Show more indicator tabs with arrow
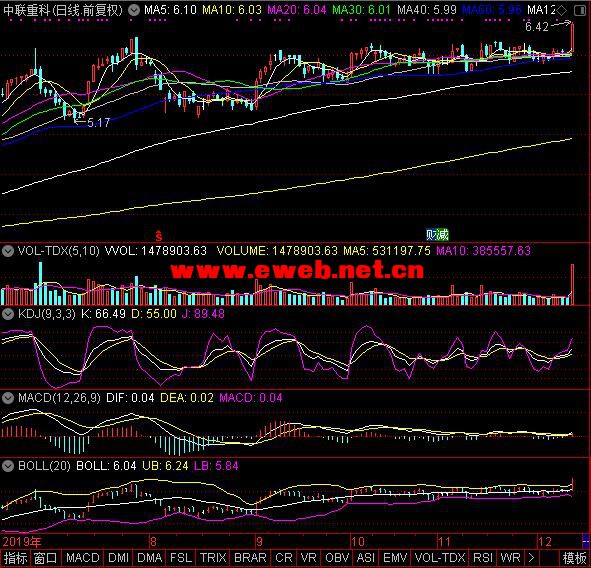591x568 pixels. click(x=531, y=558)
